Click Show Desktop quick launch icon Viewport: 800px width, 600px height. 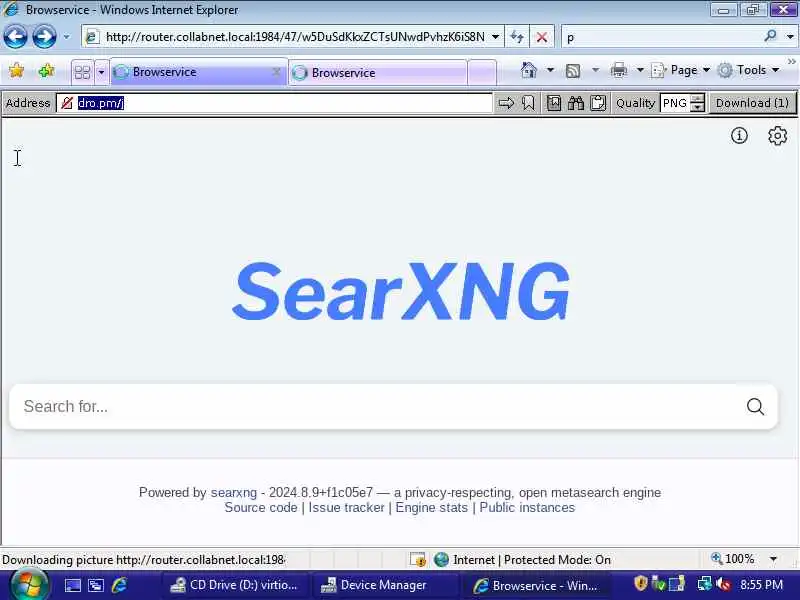[72, 585]
